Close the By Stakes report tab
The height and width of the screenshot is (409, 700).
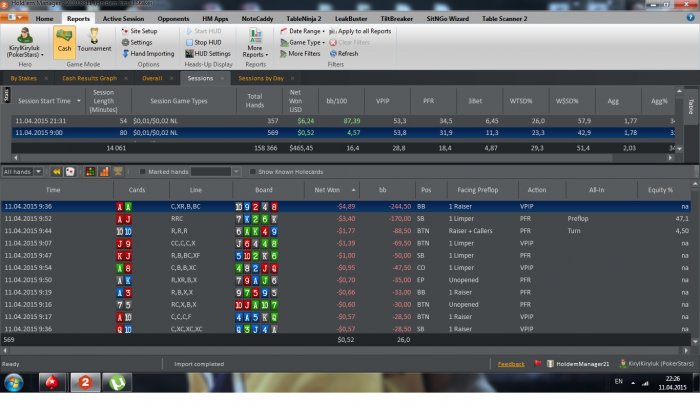[46, 78]
